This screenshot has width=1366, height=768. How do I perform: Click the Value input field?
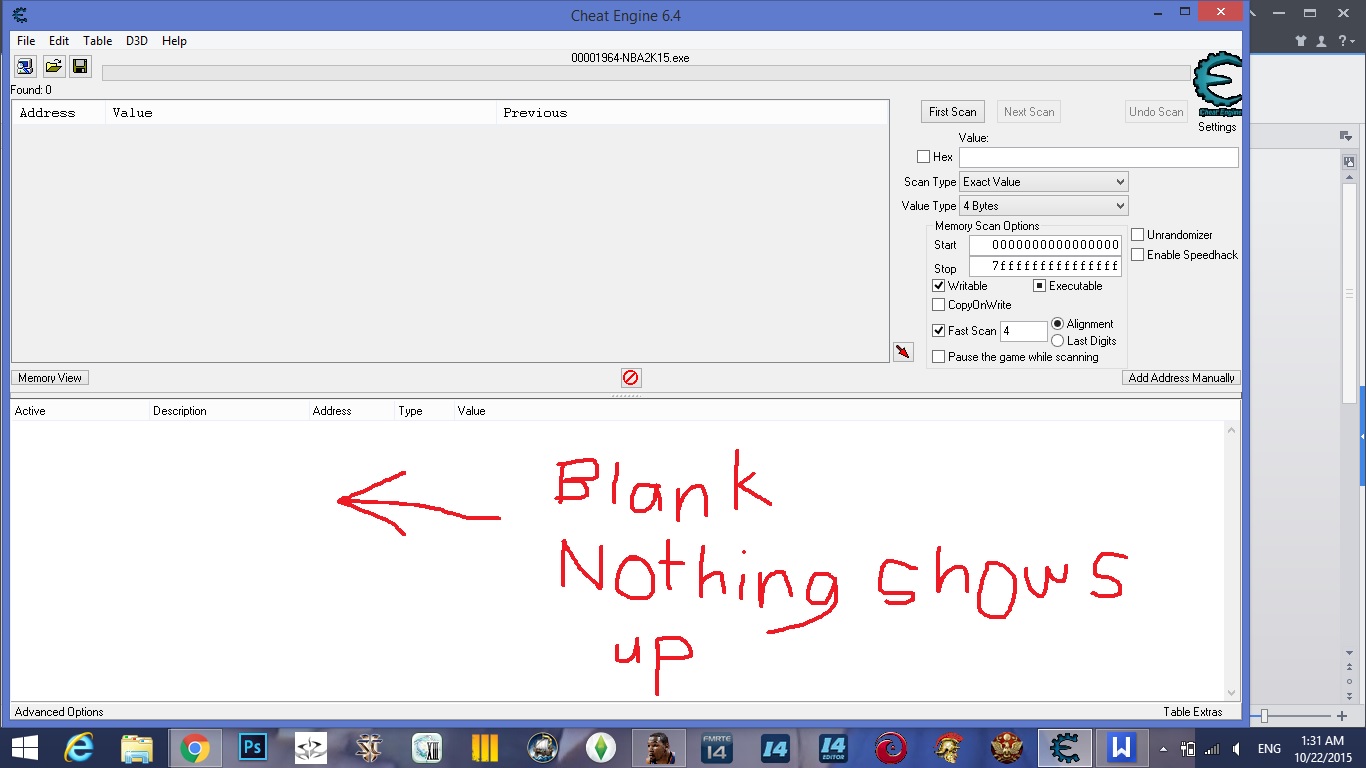[1098, 158]
